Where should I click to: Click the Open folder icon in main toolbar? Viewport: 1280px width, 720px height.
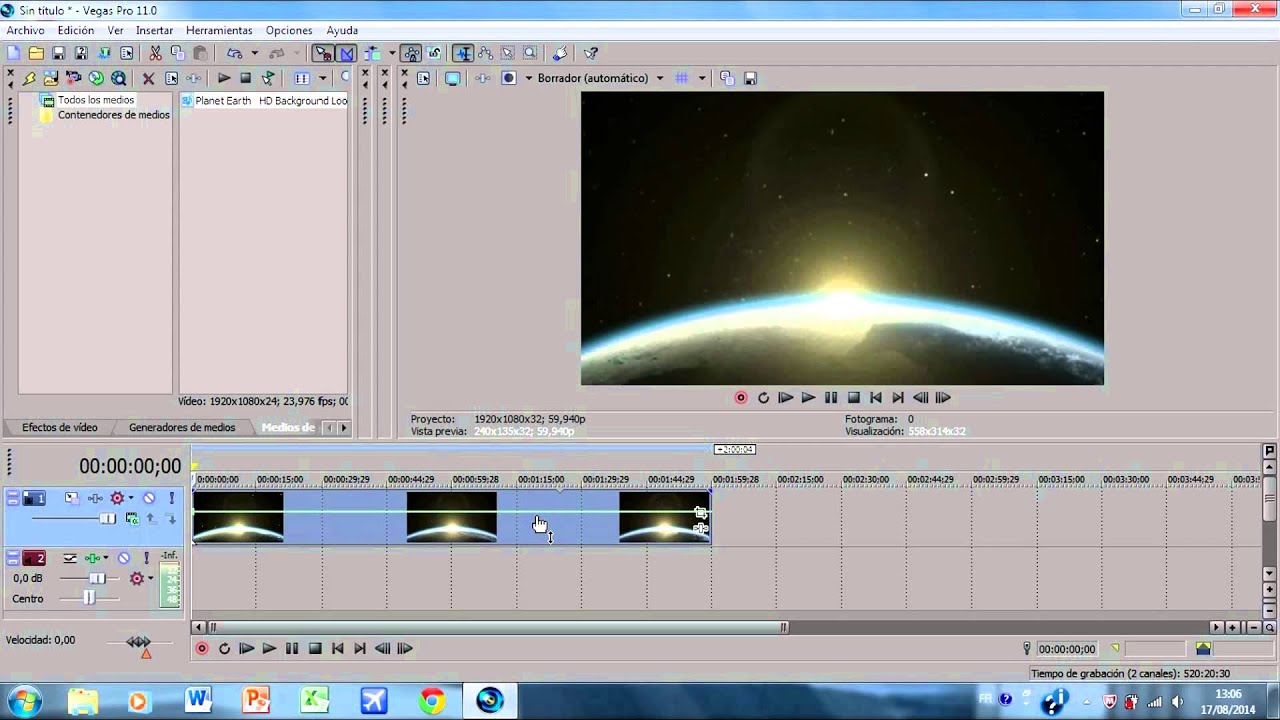36,53
